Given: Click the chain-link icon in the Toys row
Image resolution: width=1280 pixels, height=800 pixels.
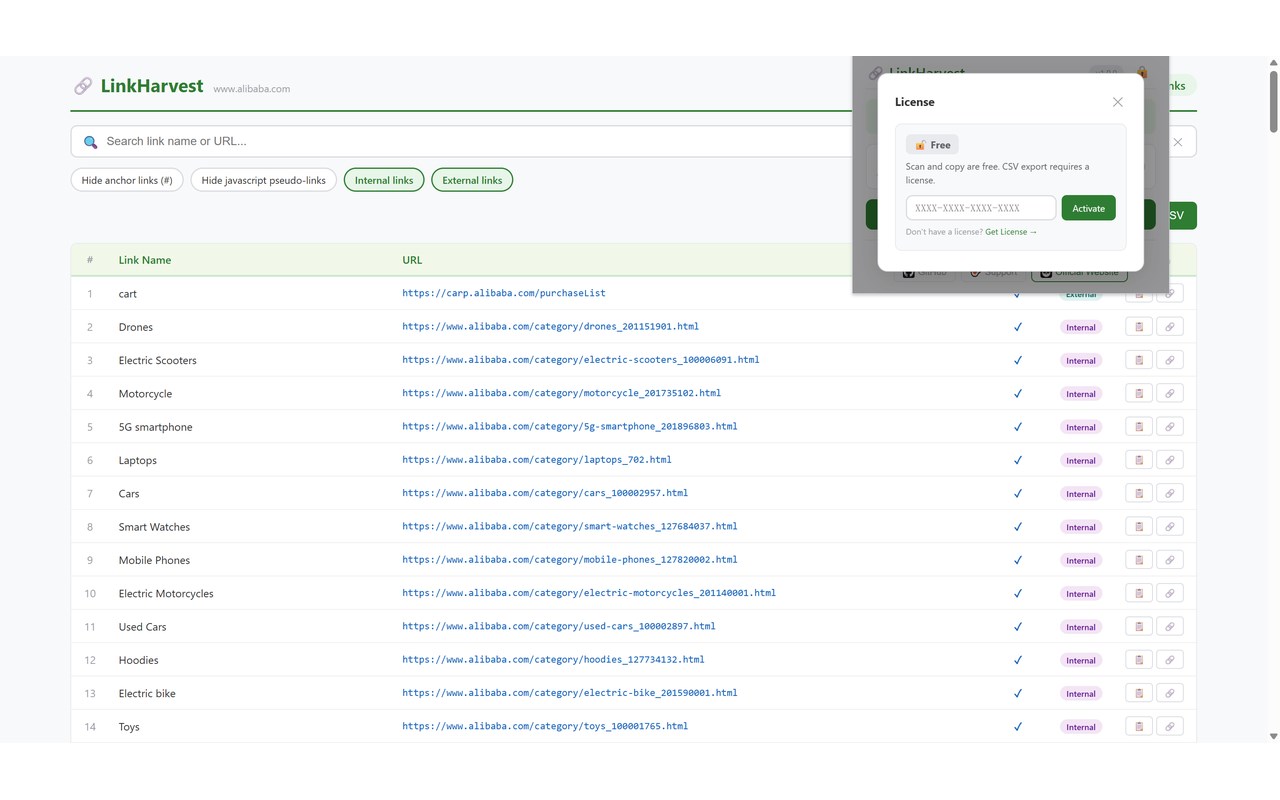Looking at the screenshot, I should pyautogui.click(x=1170, y=727).
